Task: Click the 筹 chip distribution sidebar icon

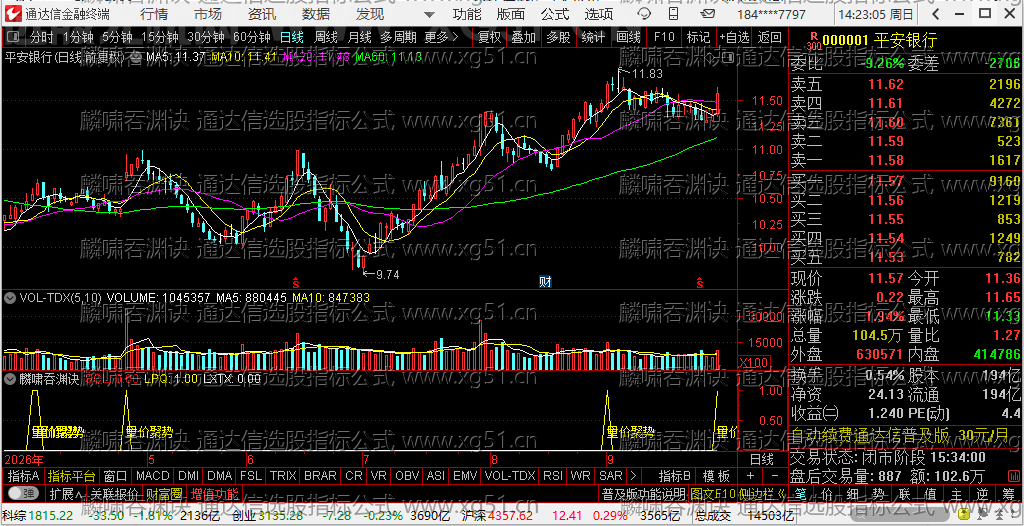Action: (1008, 492)
